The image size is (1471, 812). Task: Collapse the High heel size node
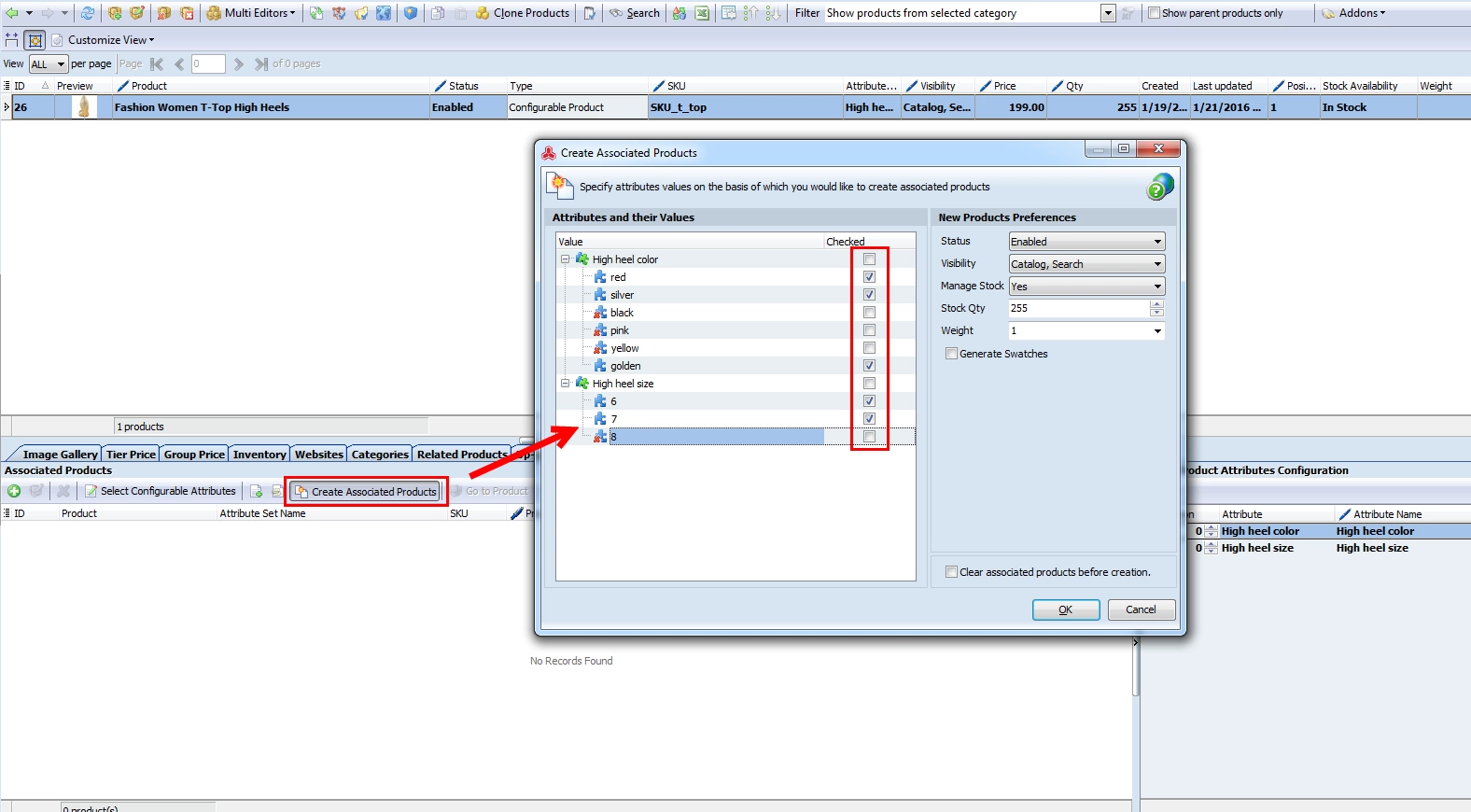click(x=565, y=384)
